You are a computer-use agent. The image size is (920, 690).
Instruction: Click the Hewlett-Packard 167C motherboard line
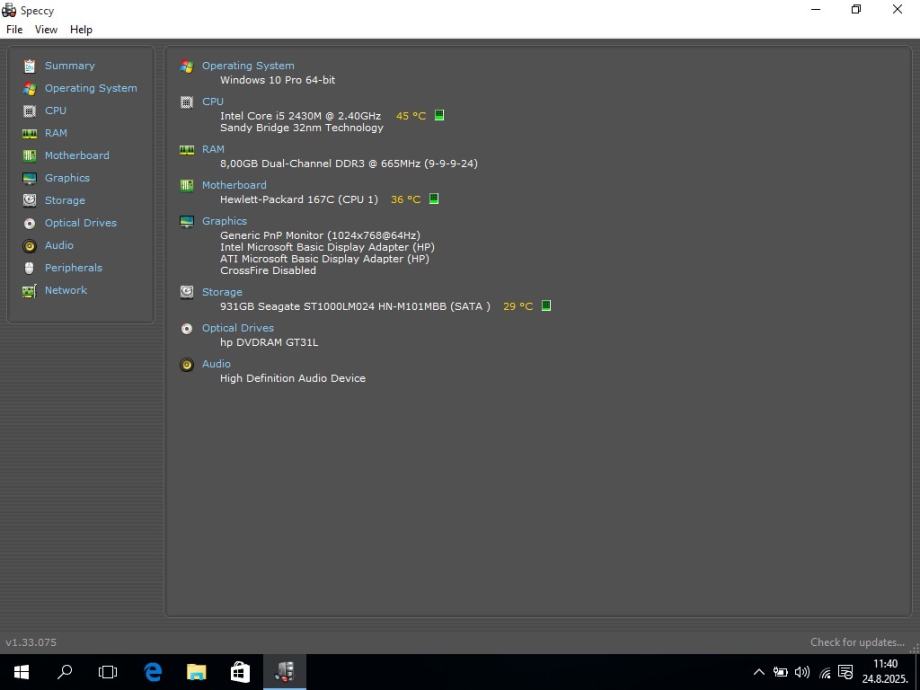299,199
